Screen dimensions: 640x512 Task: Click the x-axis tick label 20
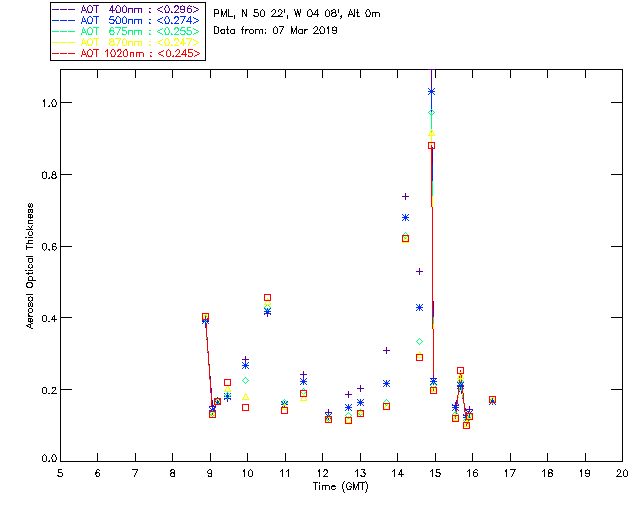pyautogui.click(x=622, y=473)
